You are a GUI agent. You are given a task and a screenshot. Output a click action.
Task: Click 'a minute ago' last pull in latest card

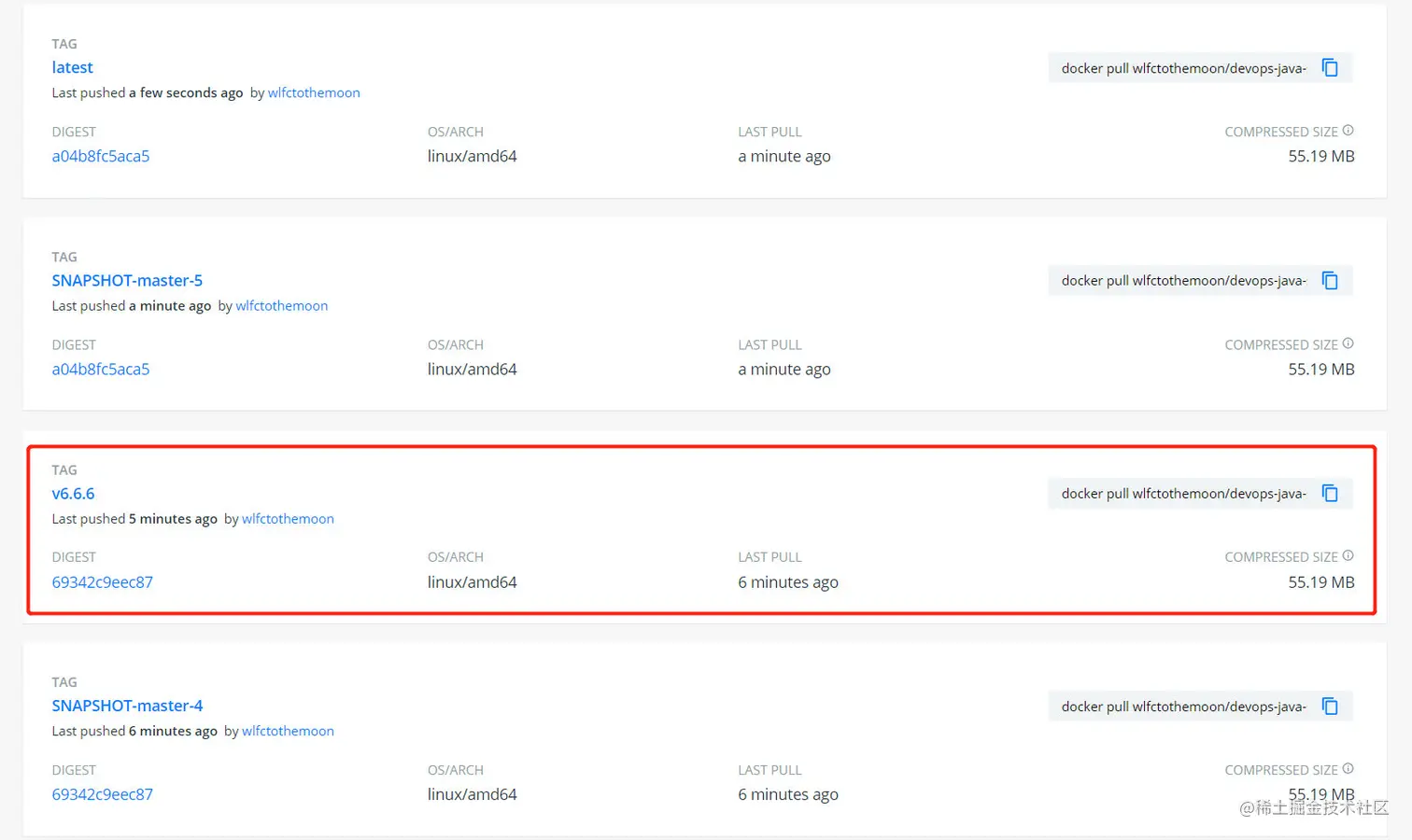pos(784,156)
